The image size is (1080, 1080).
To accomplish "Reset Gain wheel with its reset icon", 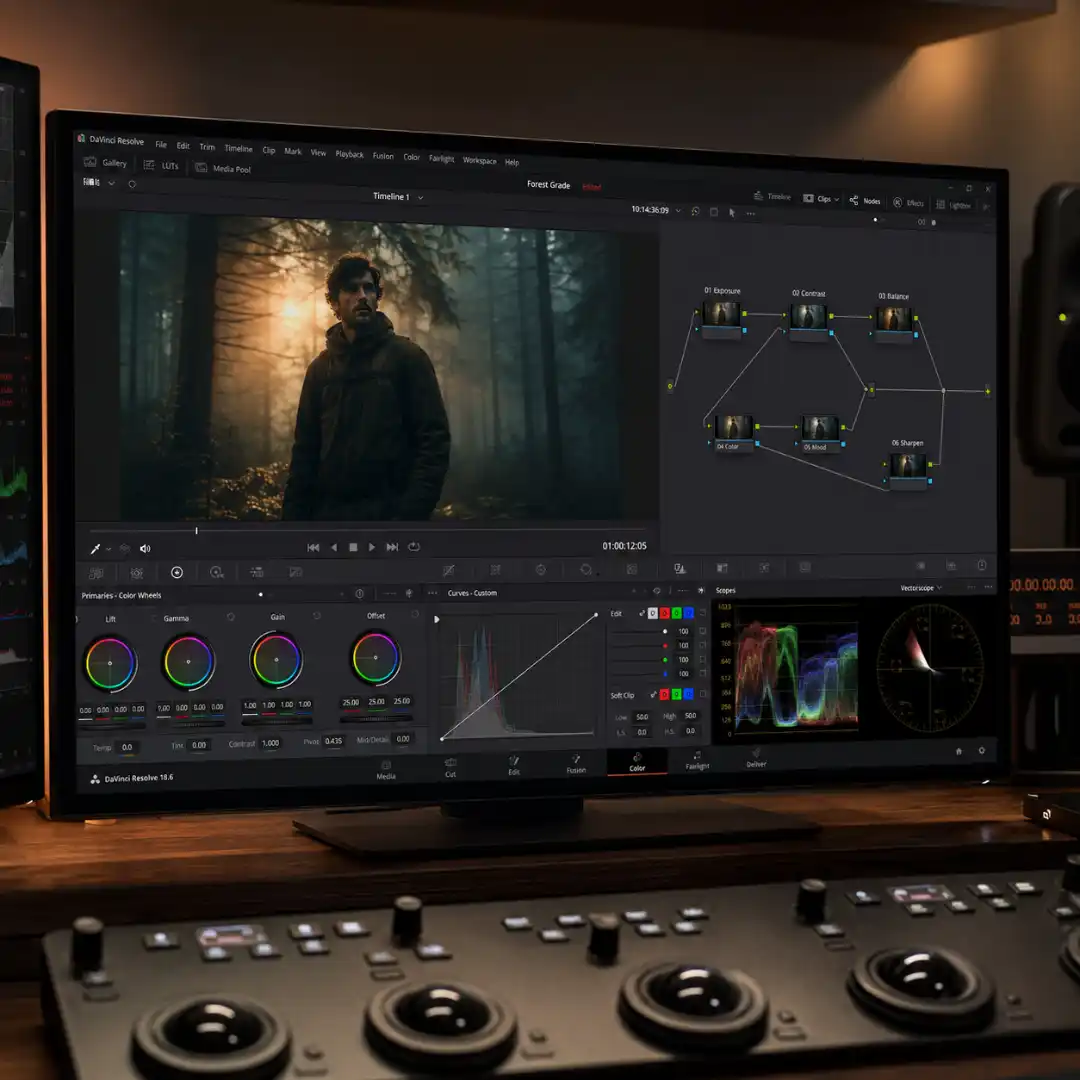I will [x=317, y=616].
